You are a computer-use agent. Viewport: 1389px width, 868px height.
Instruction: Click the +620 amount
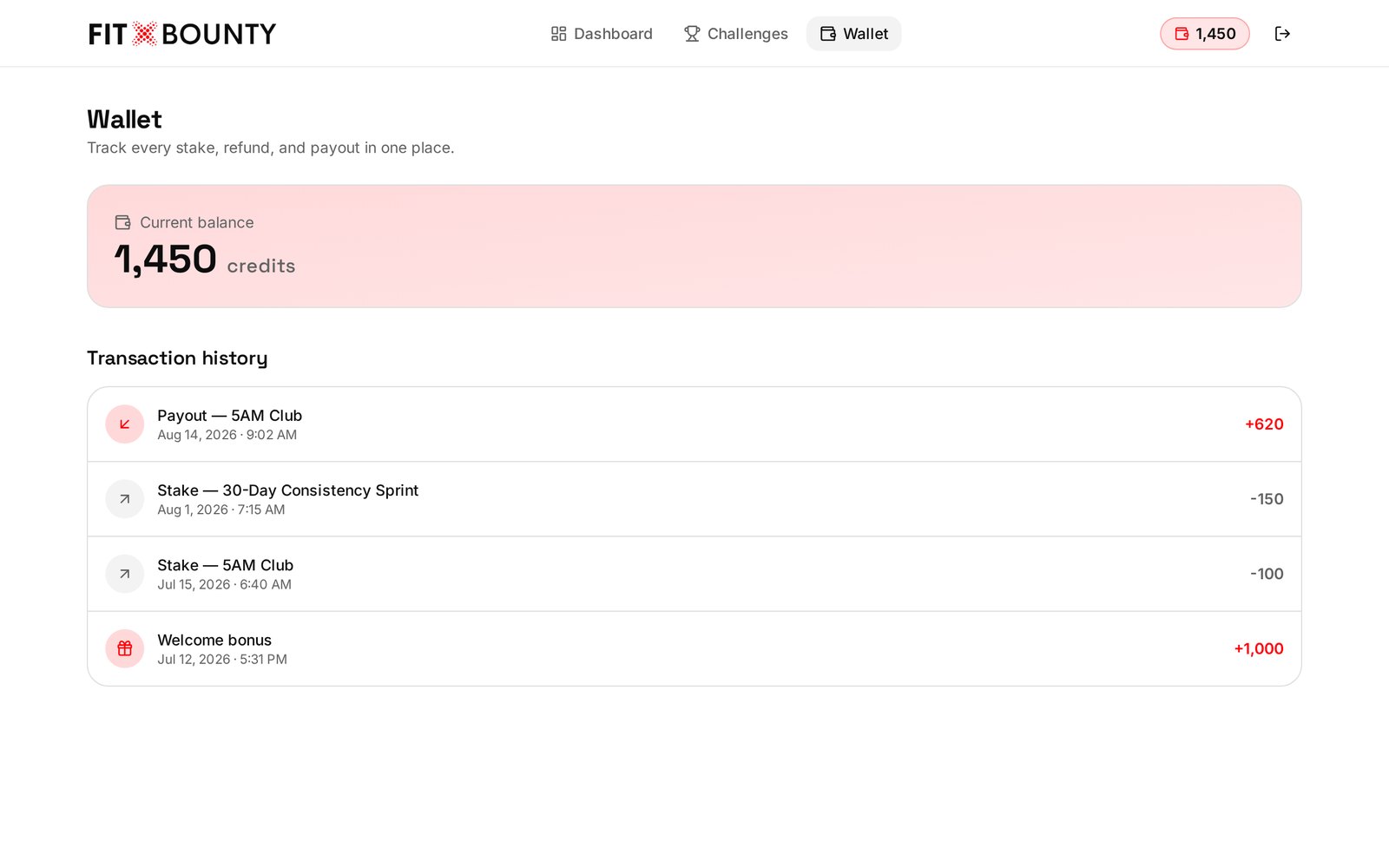1264,424
